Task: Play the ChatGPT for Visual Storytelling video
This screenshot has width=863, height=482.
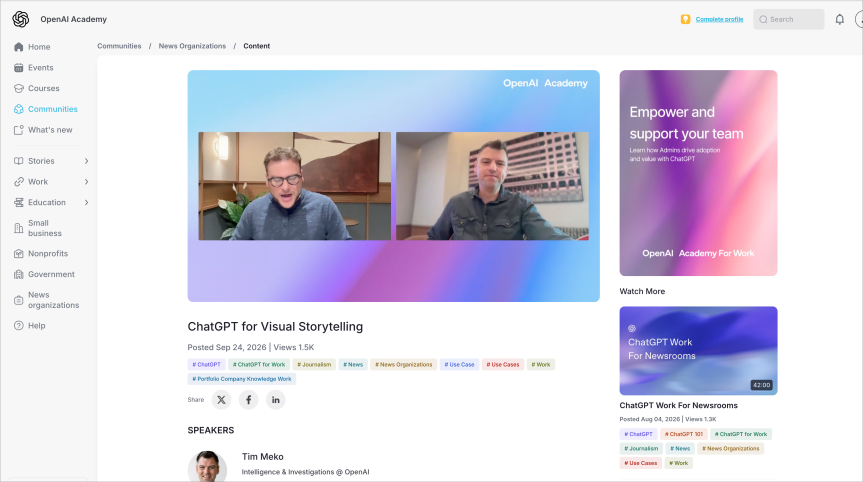Action: 394,186
